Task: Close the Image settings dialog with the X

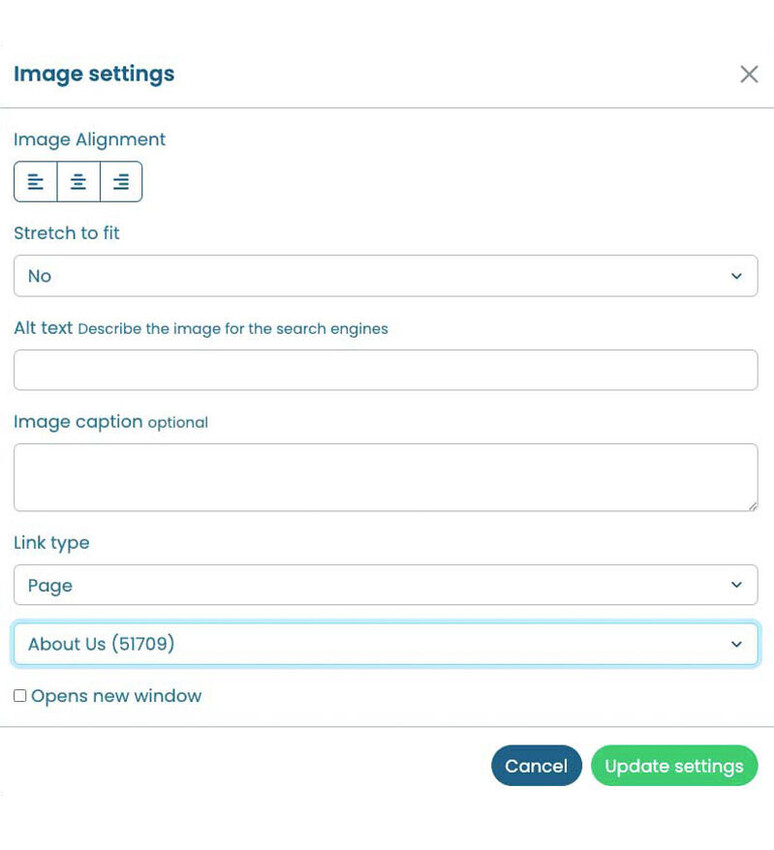Action: pos(749,73)
